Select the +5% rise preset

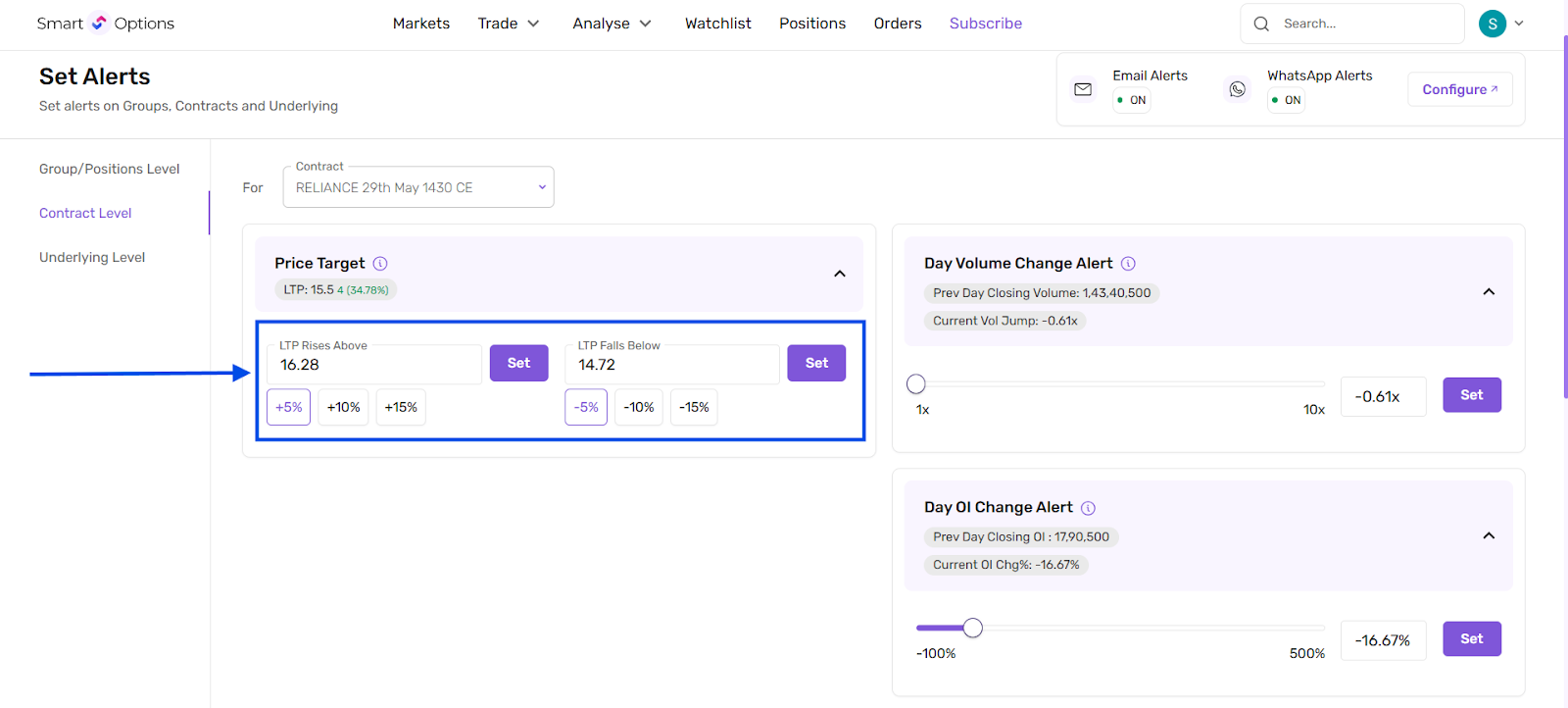[x=289, y=407]
